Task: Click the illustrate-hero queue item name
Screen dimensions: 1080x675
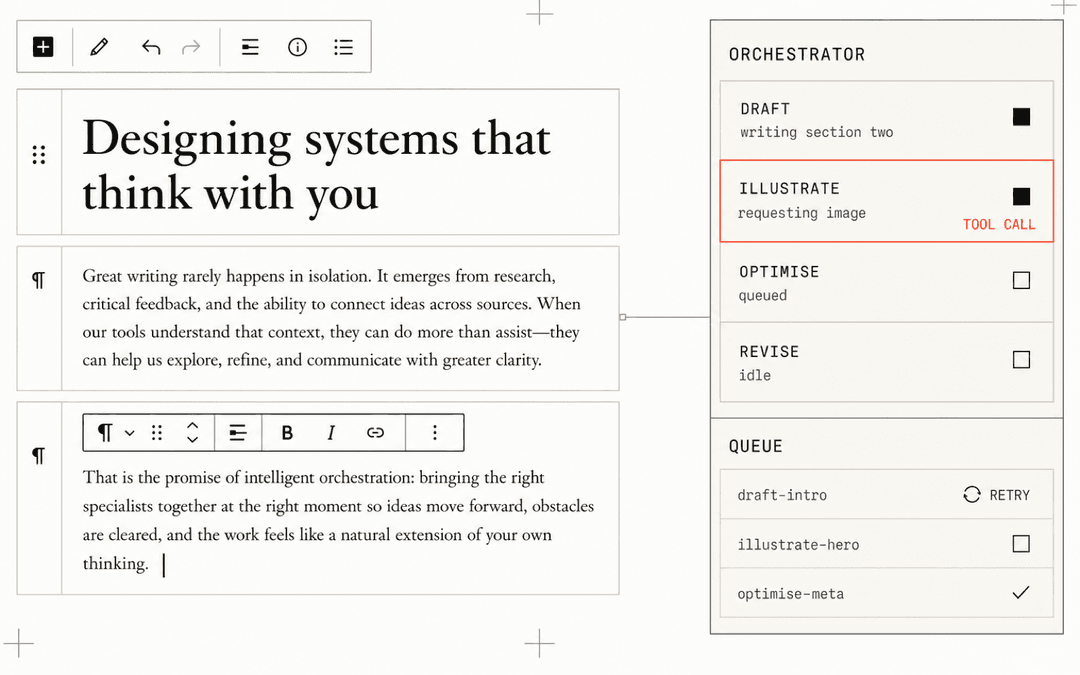Action: pos(798,545)
